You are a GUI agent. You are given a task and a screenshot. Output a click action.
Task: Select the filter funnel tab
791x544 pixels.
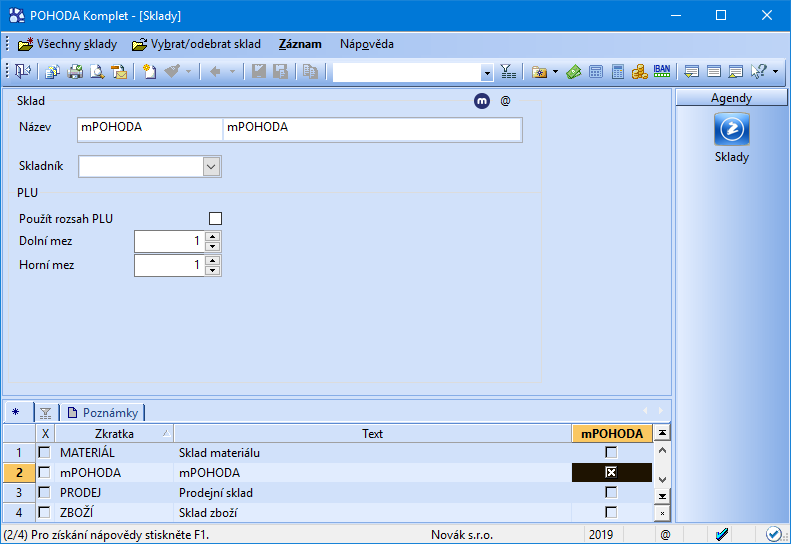click(x=45, y=413)
